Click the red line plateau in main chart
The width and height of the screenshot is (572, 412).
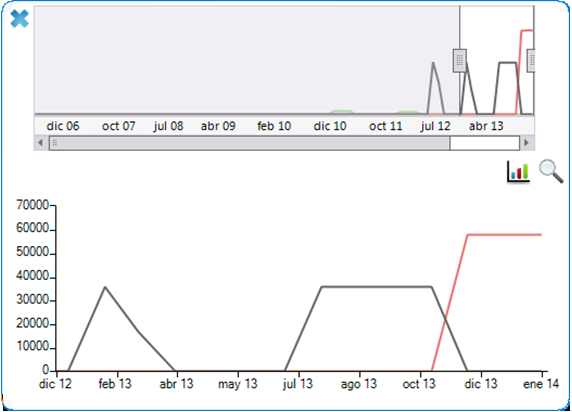coord(505,235)
